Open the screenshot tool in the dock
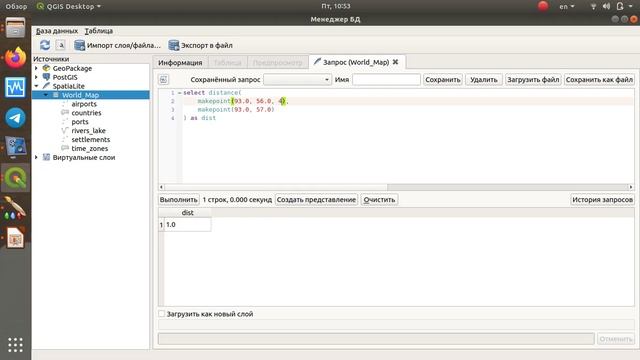This screenshot has width=640, height=360. (x=16, y=147)
